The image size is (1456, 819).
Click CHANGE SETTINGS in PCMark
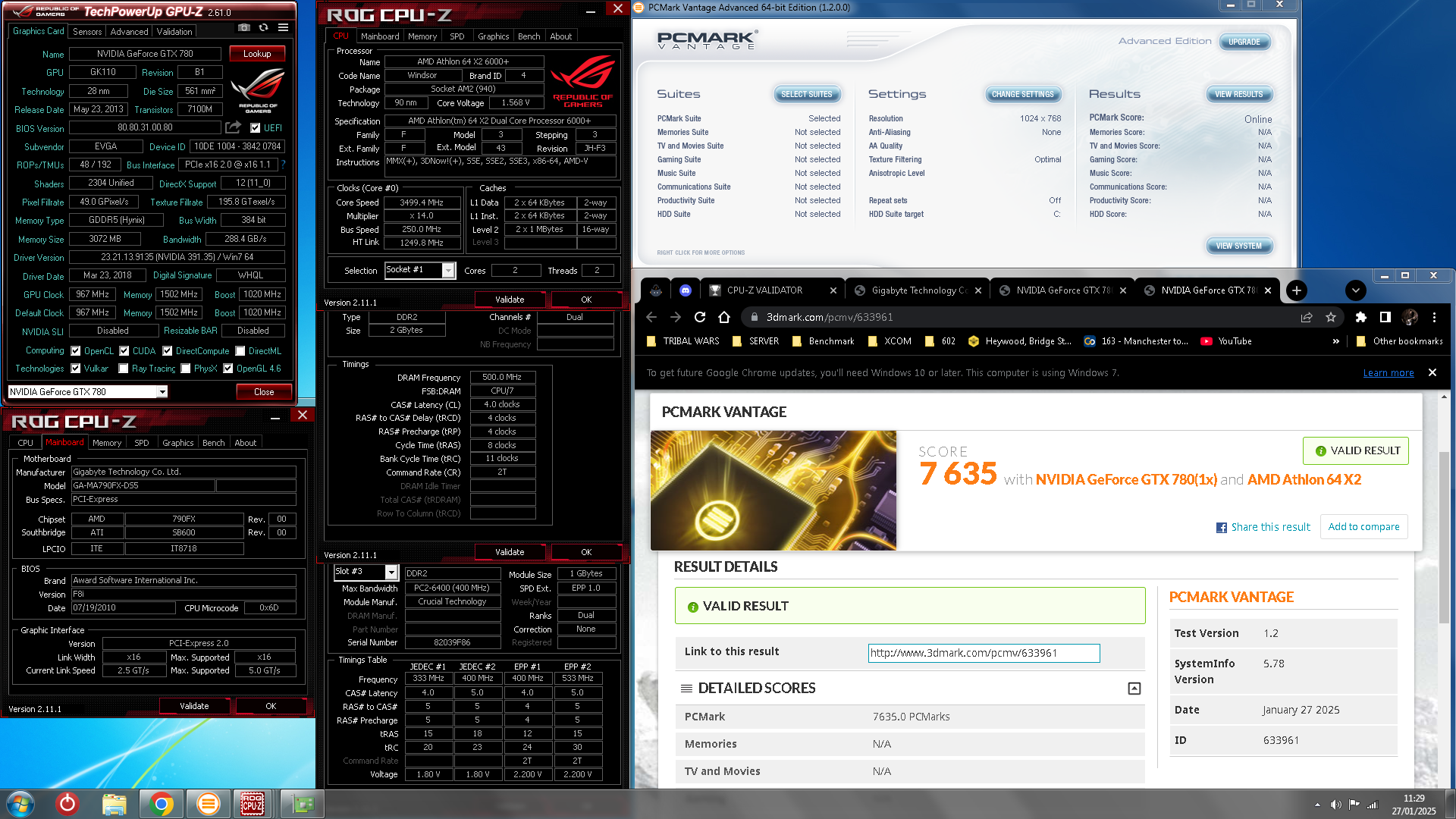tap(1023, 94)
